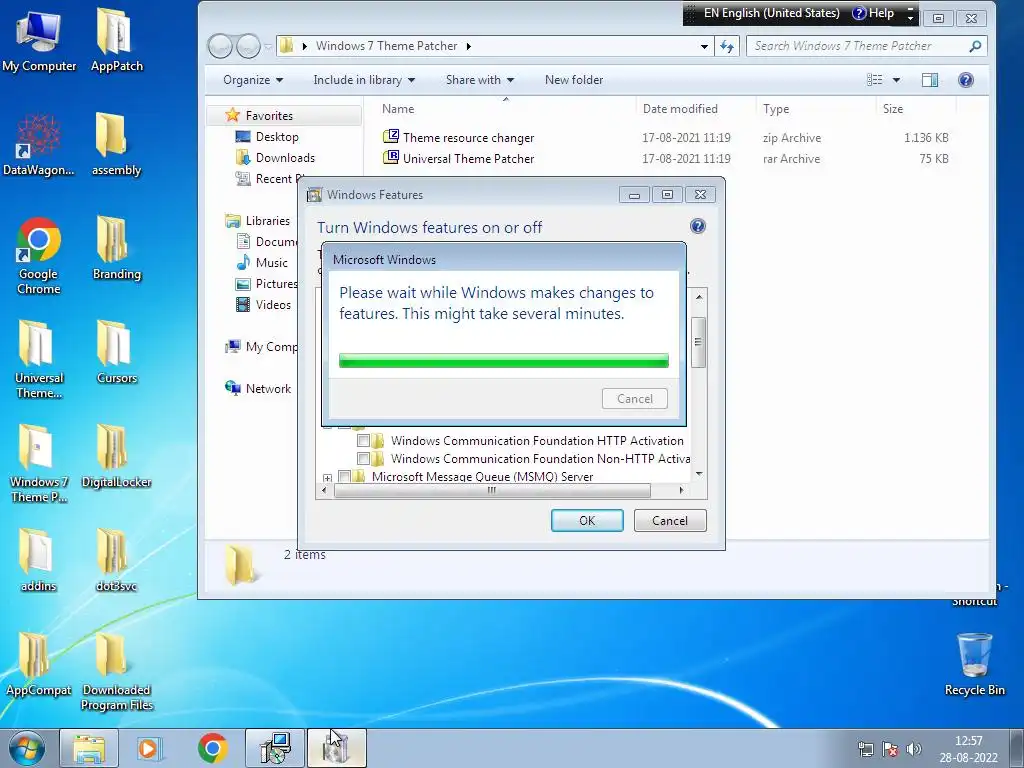Expand Microsoft Message Queue (MSMQ) Server node

pos(327,478)
